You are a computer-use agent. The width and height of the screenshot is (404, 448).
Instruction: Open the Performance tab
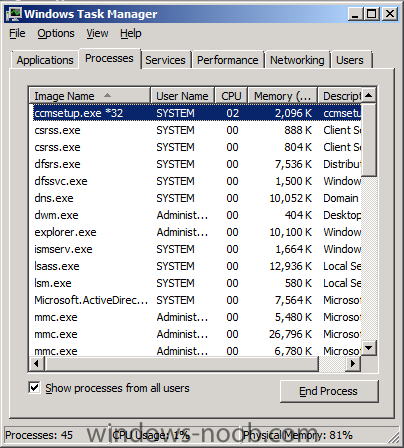pyautogui.click(x=228, y=60)
